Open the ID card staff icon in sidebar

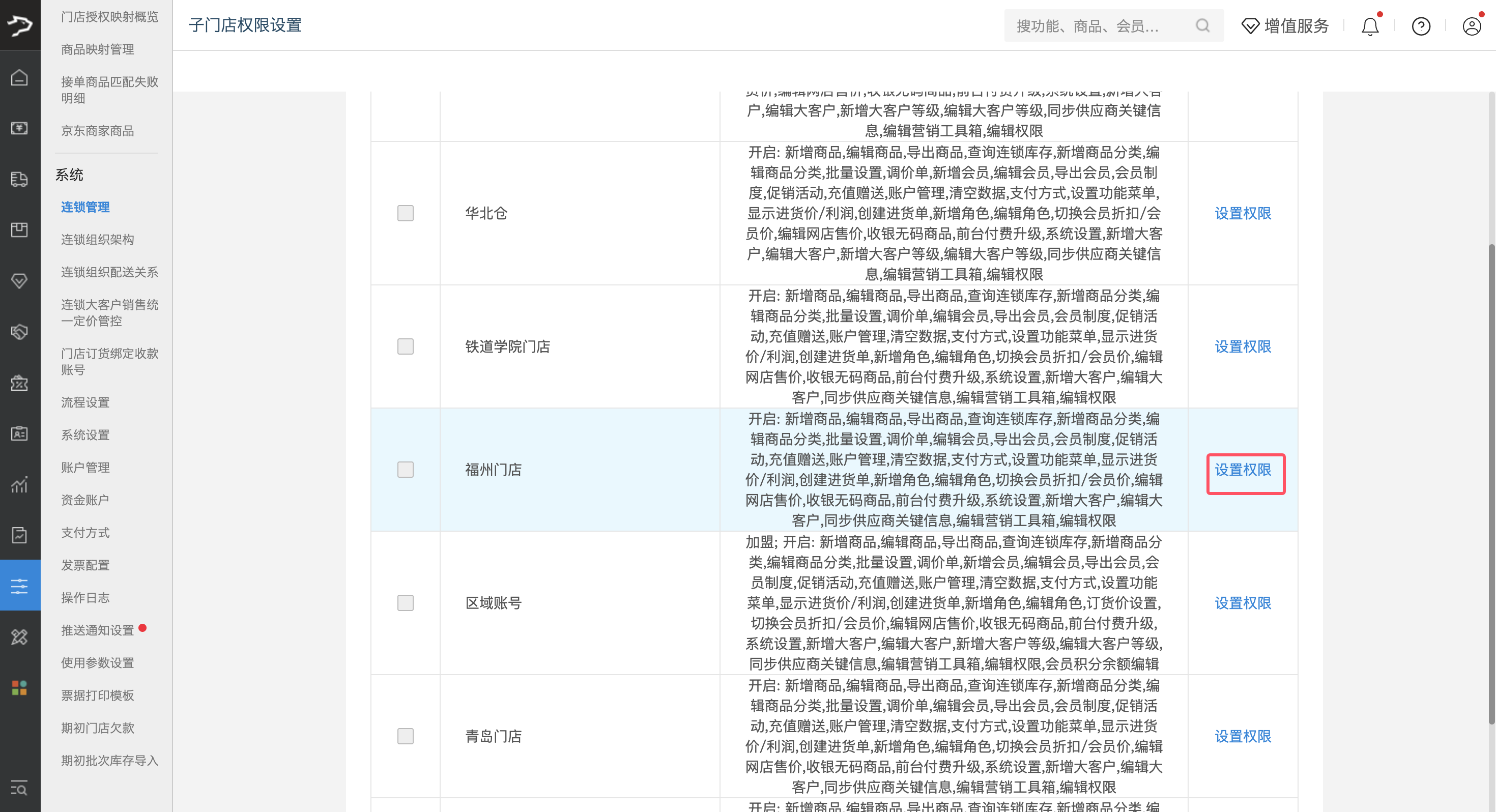point(20,434)
